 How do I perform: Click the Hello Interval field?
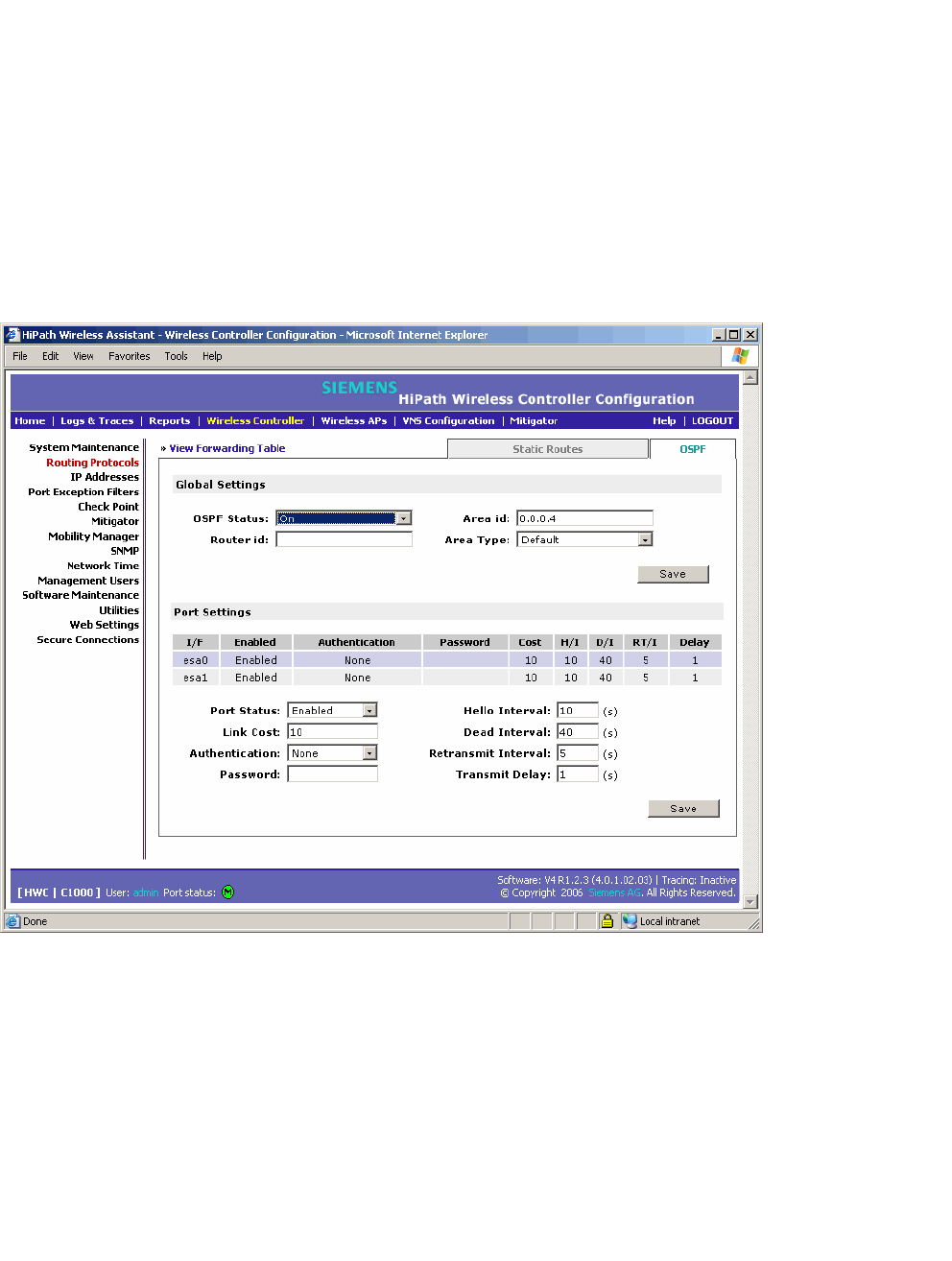tap(578, 710)
